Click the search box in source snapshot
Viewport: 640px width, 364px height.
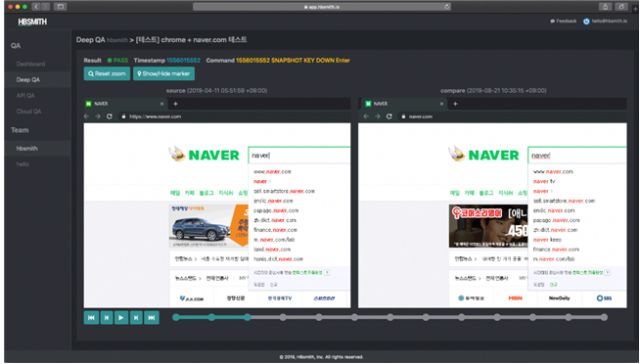click(x=299, y=155)
